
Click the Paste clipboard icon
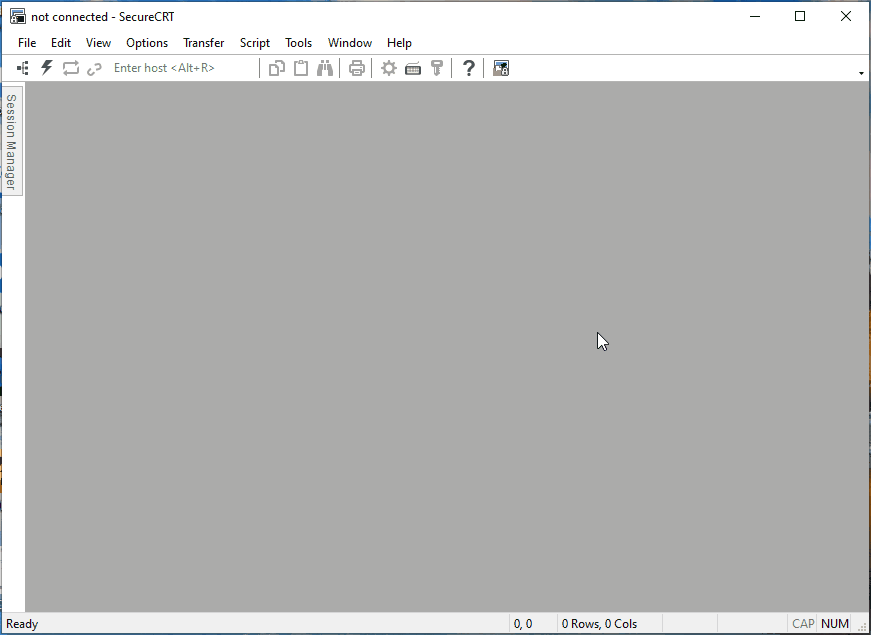click(x=301, y=68)
